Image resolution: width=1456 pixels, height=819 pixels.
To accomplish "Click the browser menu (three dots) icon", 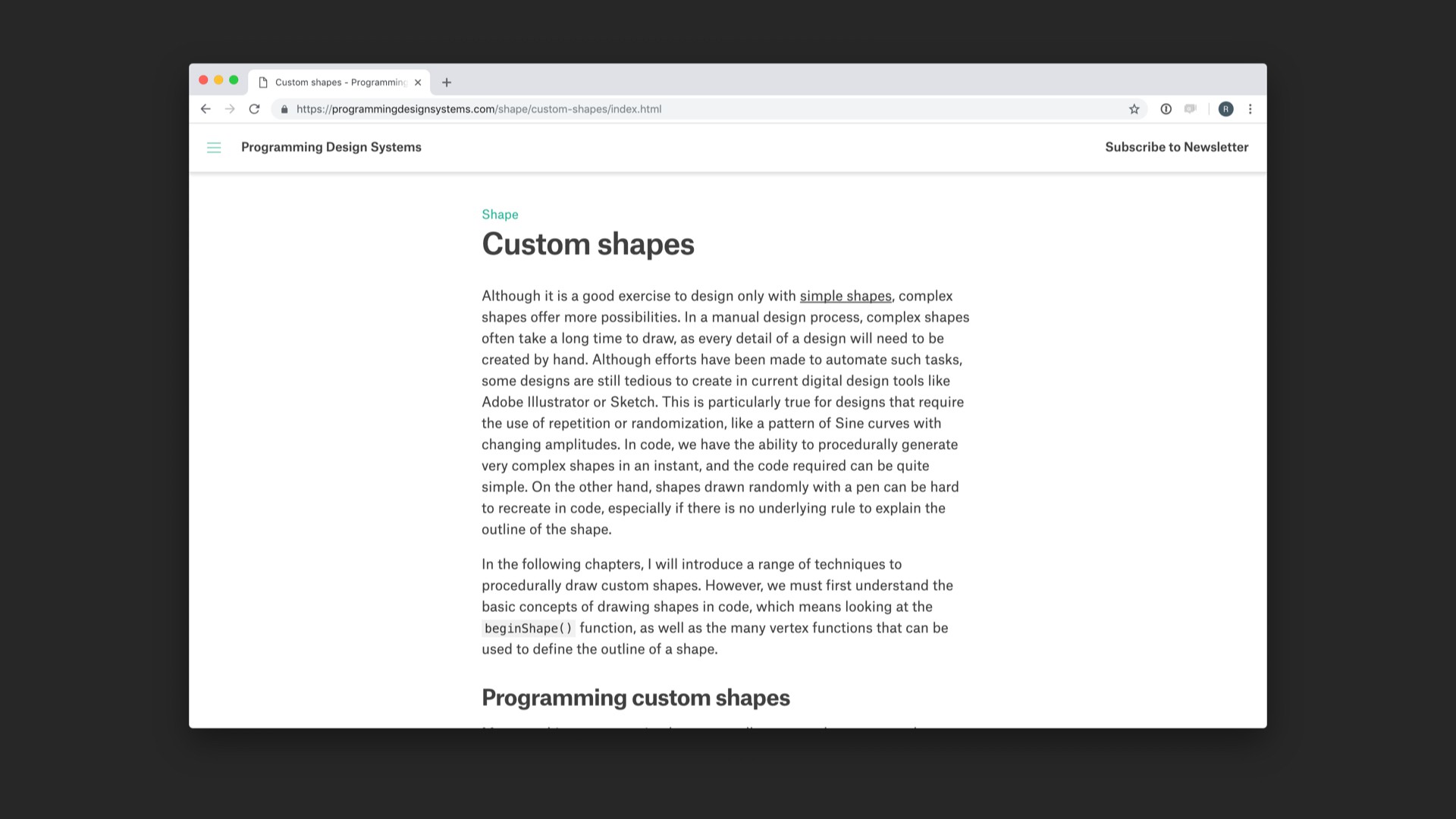I will (x=1250, y=109).
